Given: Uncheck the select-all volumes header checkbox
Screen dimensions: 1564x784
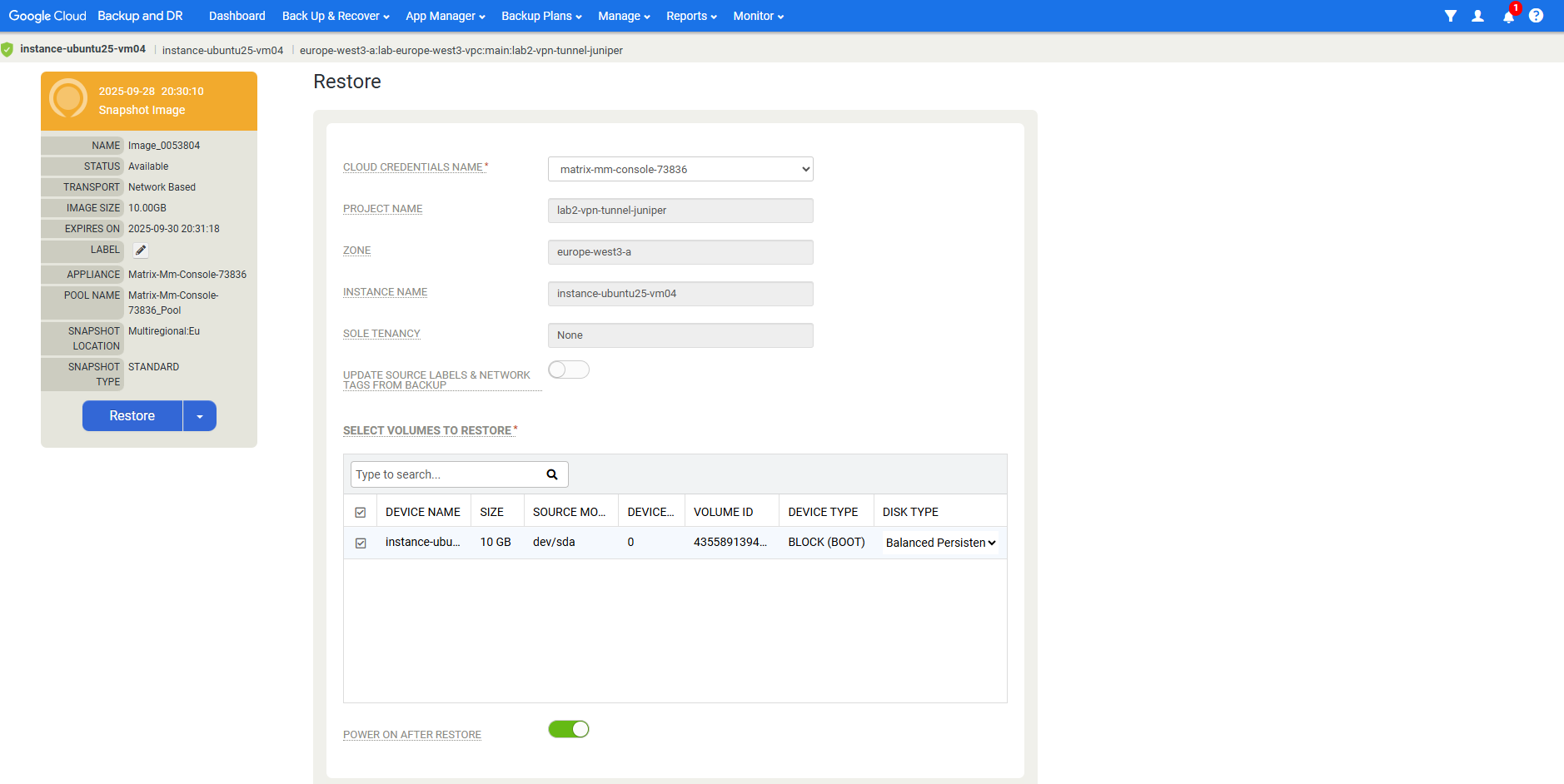Looking at the screenshot, I should pos(361,513).
